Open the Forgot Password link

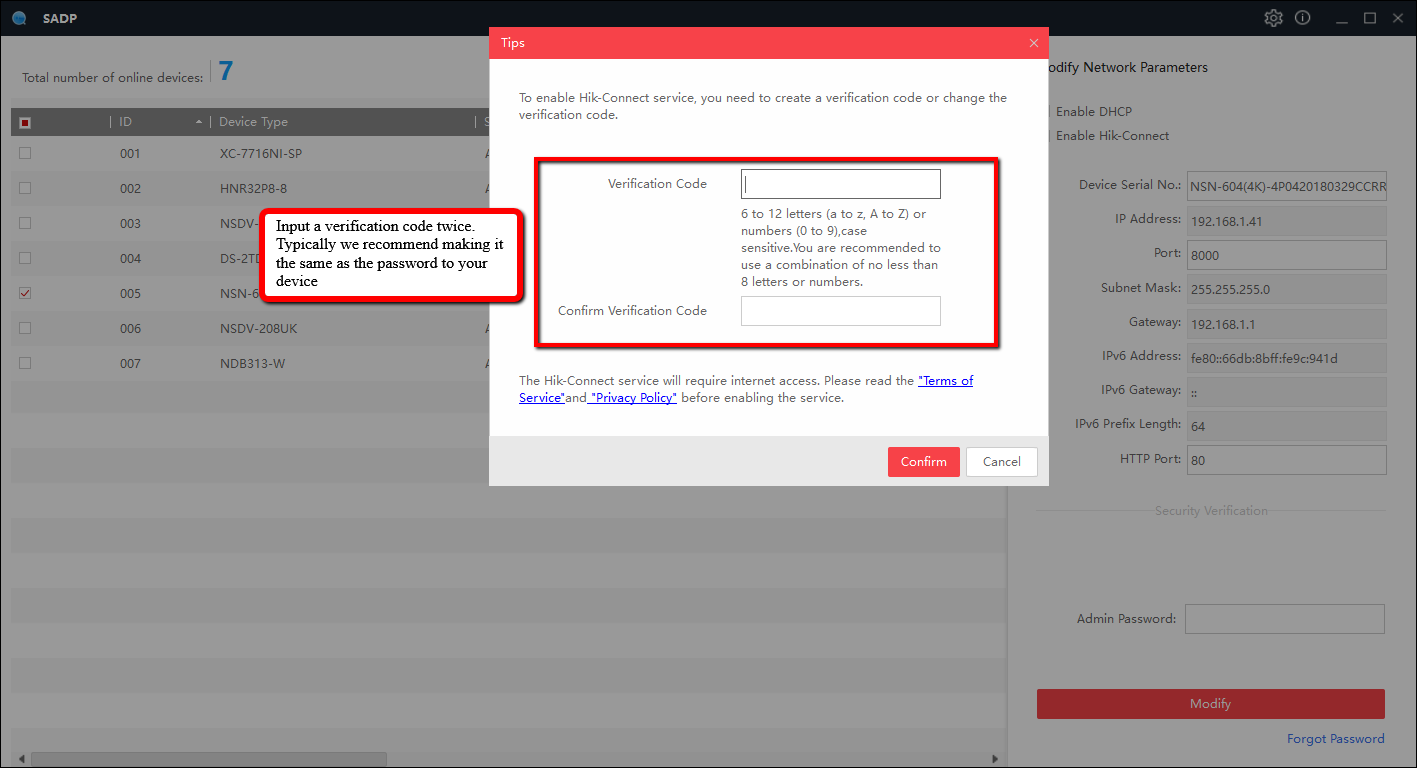tap(1336, 739)
